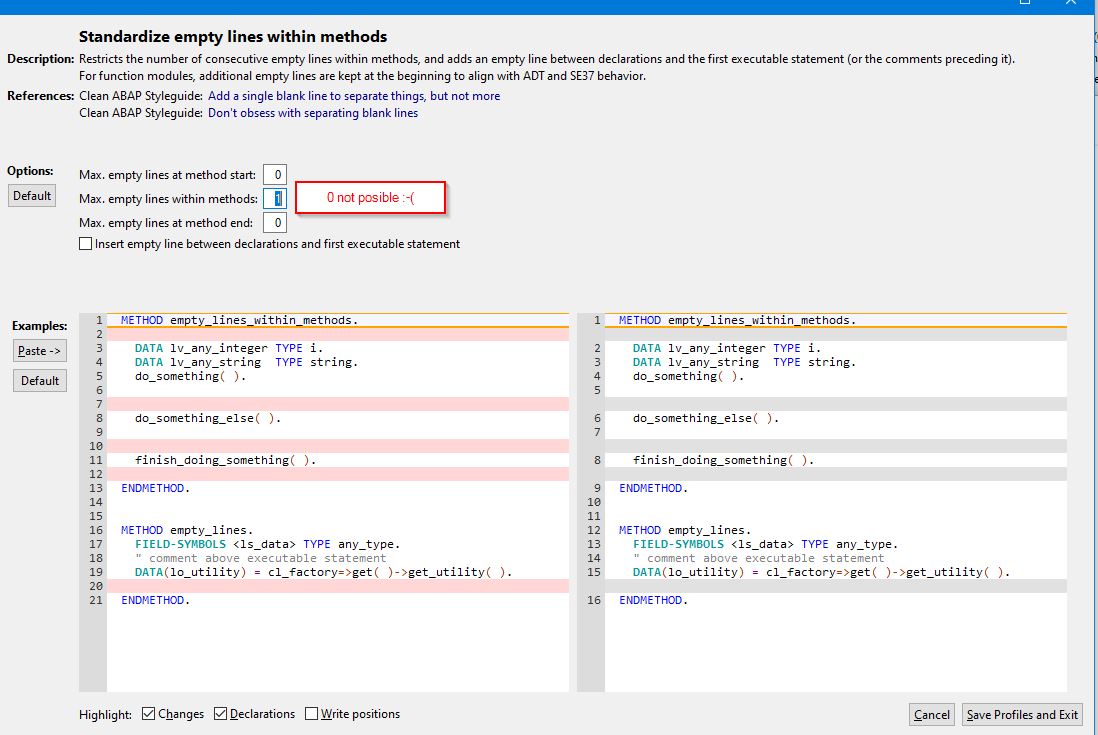Select the max empty lines within methods field
The image size is (1098, 735).
pyautogui.click(x=274, y=198)
